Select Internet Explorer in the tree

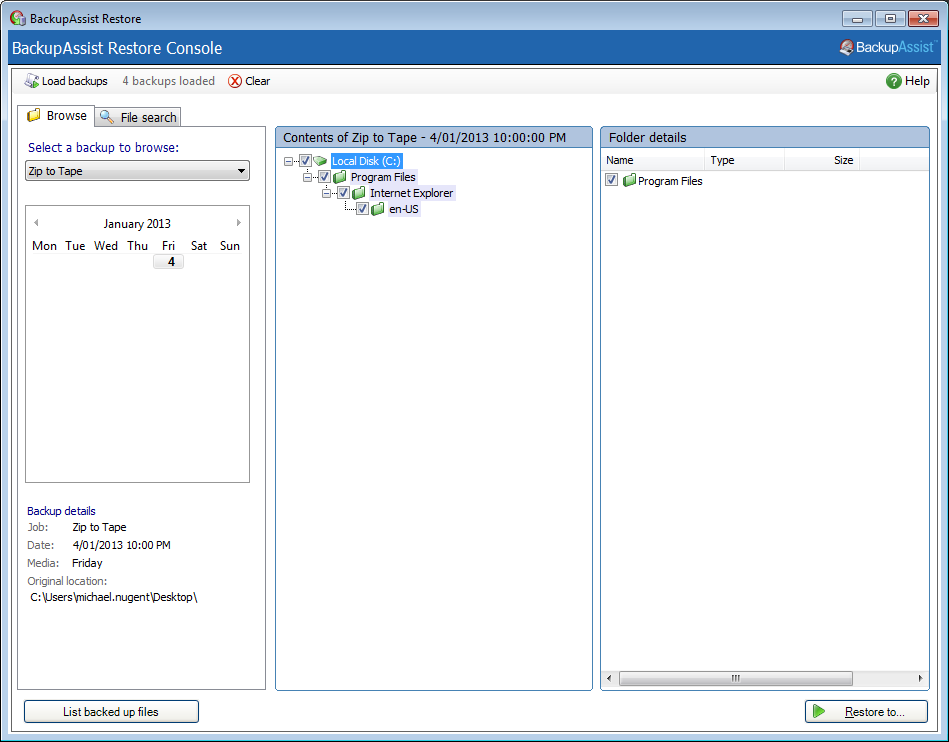[x=412, y=193]
